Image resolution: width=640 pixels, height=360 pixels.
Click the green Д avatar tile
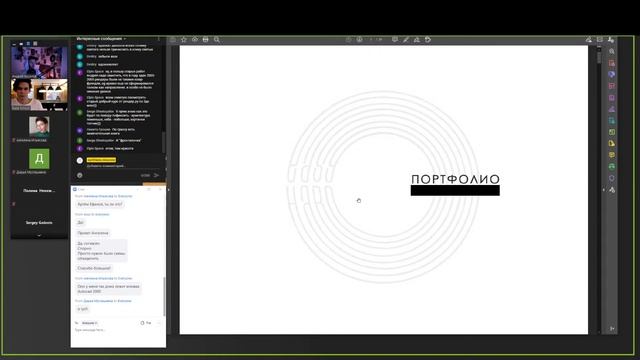39,159
